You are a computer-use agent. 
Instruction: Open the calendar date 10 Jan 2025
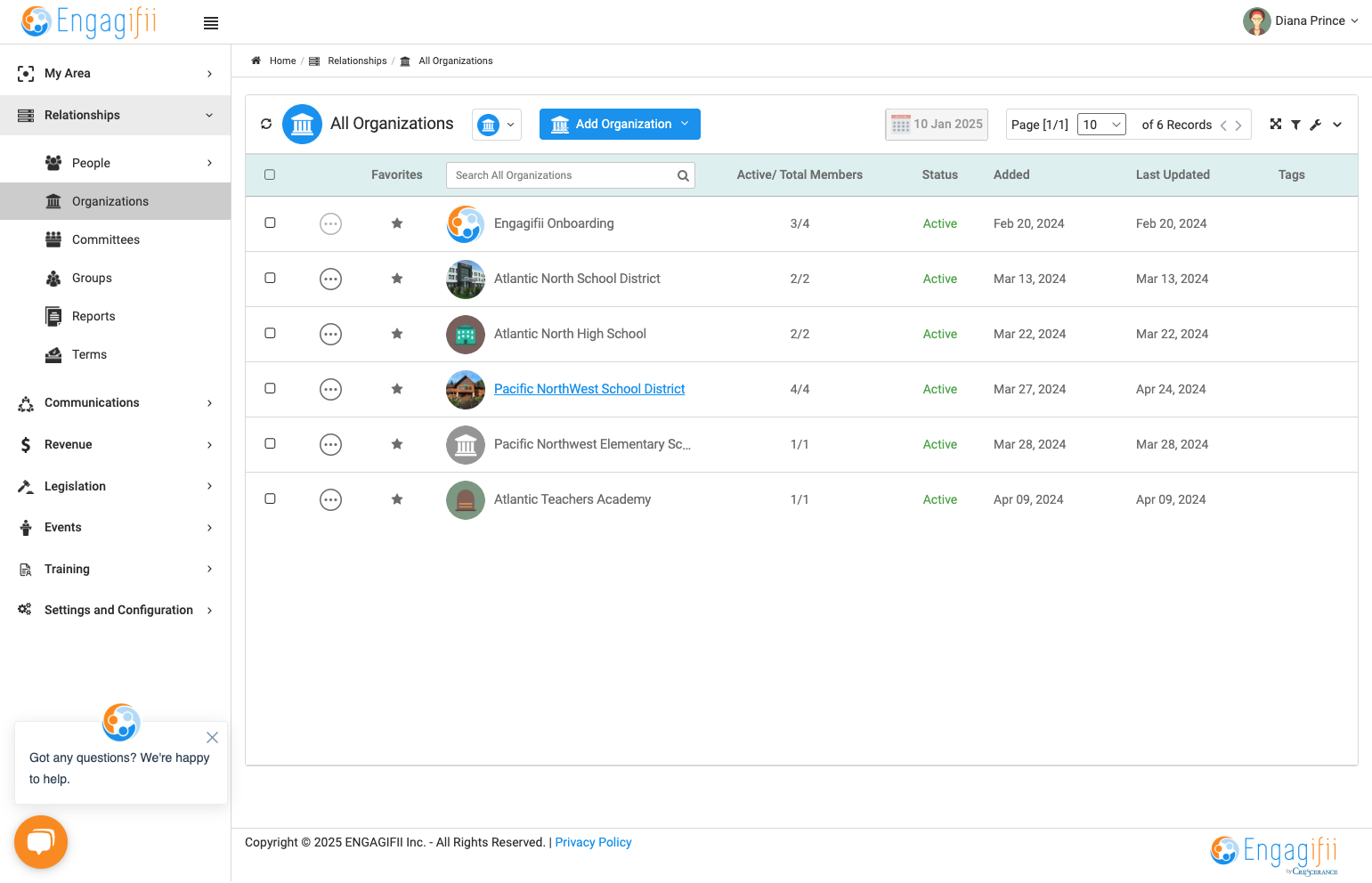pos(937,125)
